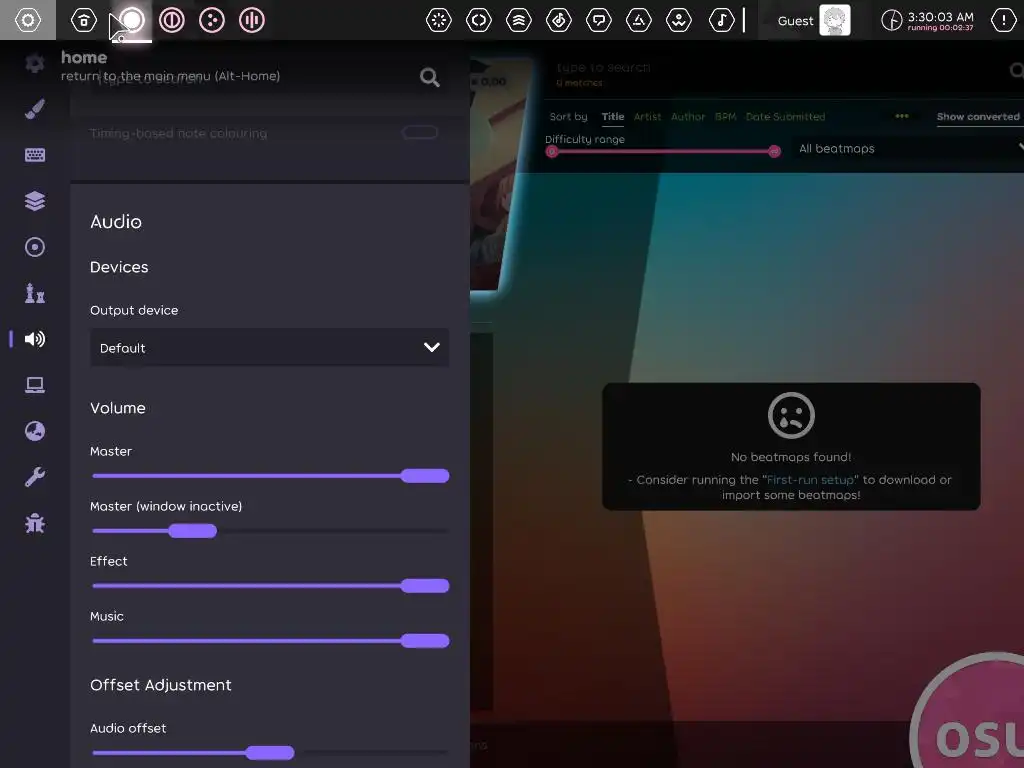Toggle Show converted beatmaps option
The height and width of the screenshot is (768, 1024).
978,117
